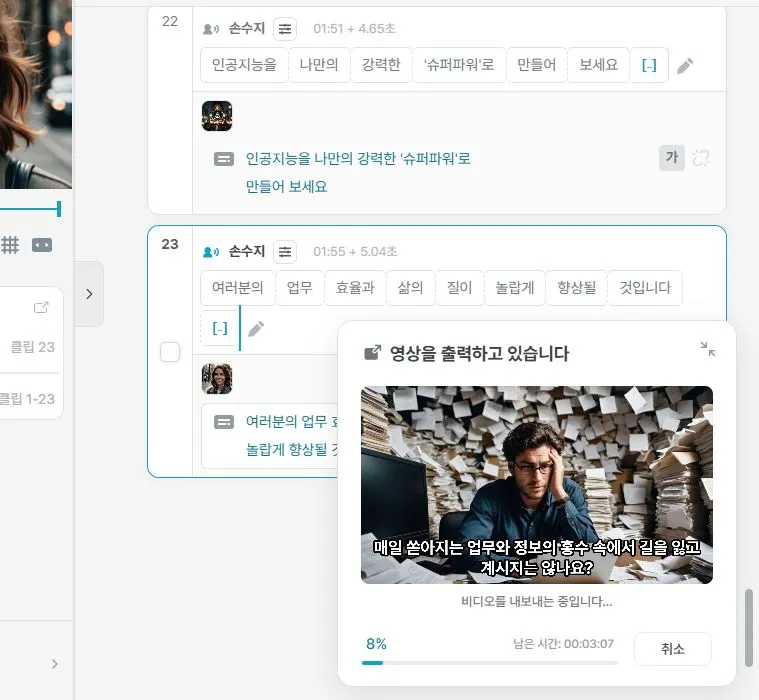Select word '강력한' in clip 22
The width and height of the screenshot is (759, 700).
point(381,65)
